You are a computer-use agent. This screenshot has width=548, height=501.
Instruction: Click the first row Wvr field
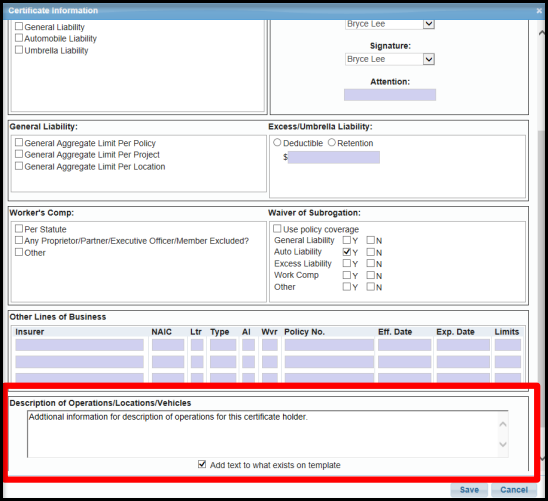tap(270, 345)
